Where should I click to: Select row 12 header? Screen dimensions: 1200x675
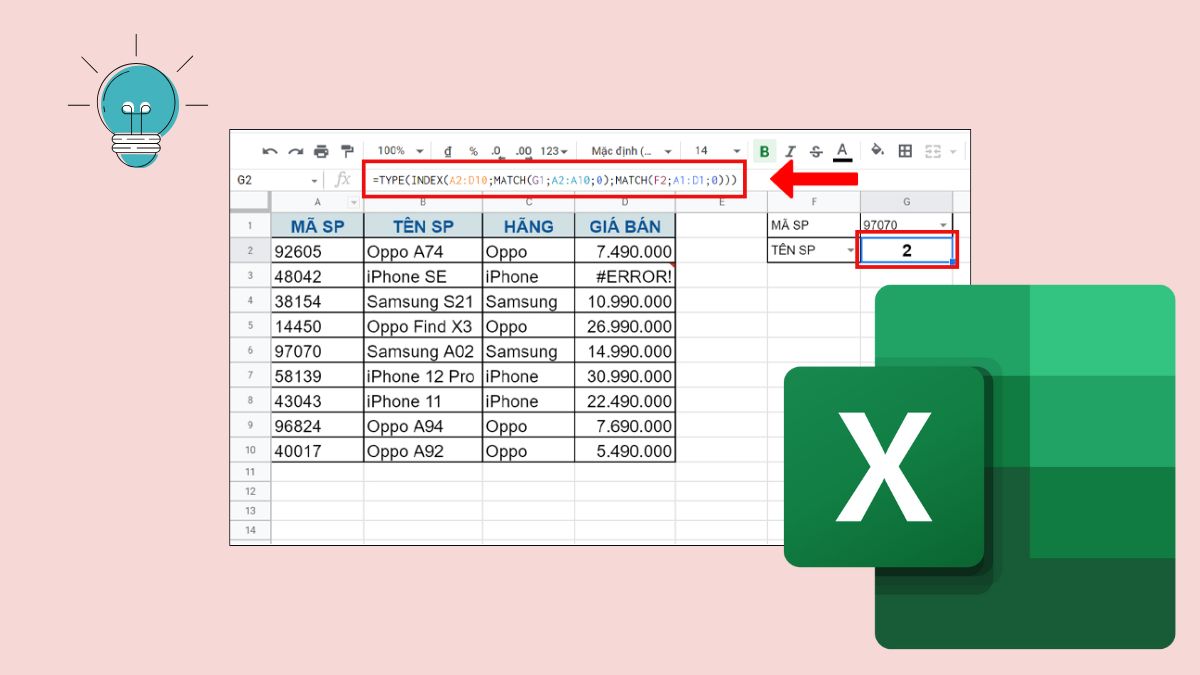pyautogui.click(x=250, y=491)
